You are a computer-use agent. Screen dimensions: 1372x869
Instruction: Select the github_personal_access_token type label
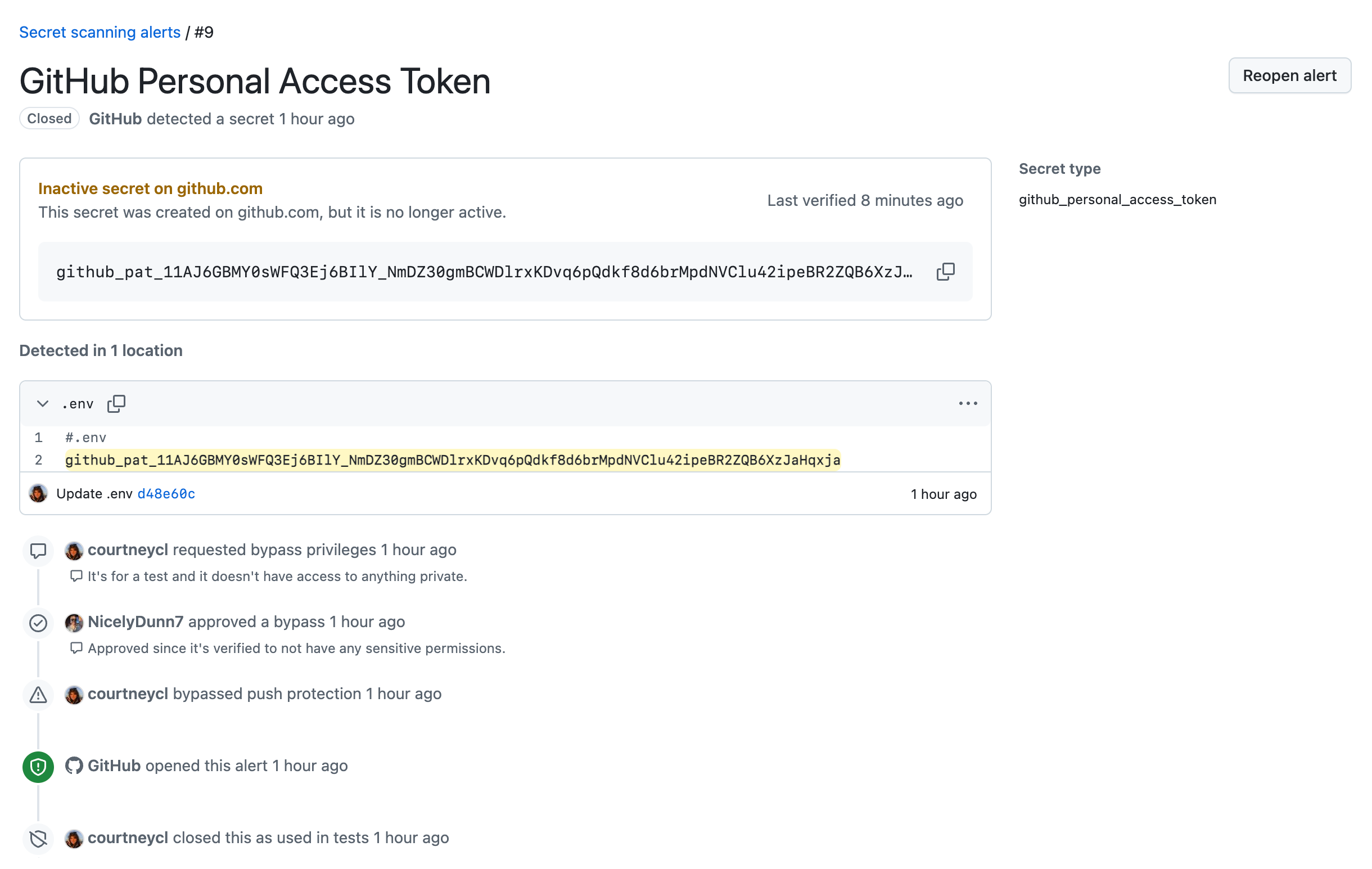click(1118, 199)
